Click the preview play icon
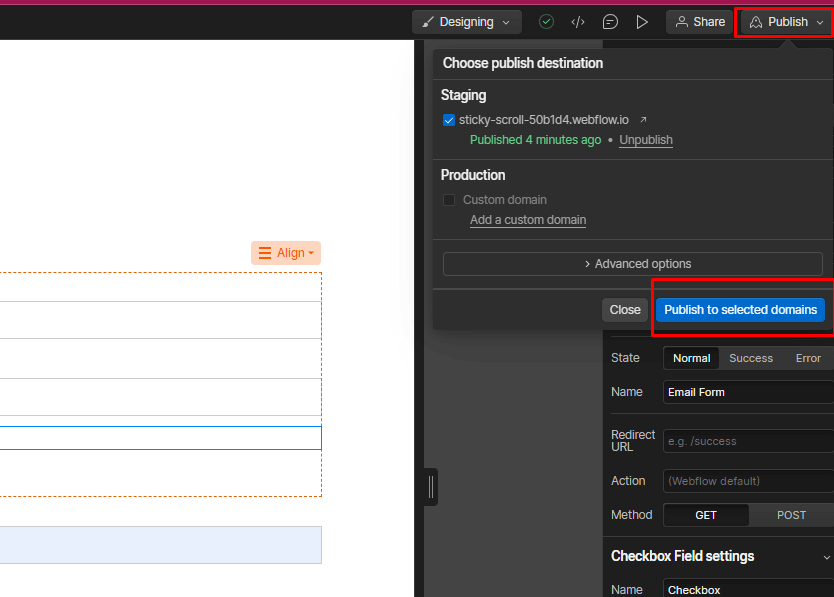 pos(642,22)
